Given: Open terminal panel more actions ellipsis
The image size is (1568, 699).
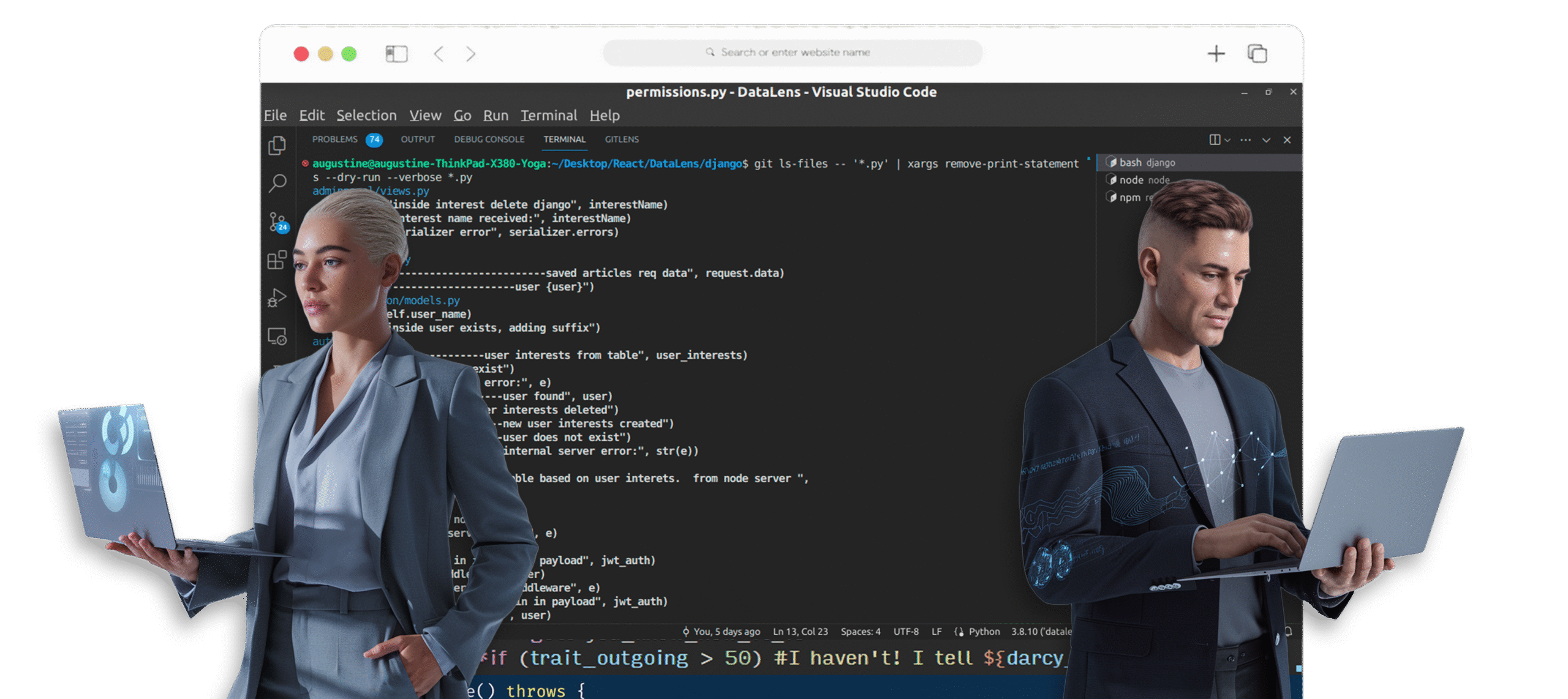Looking at the screenshot, I should coord(1245,140).
